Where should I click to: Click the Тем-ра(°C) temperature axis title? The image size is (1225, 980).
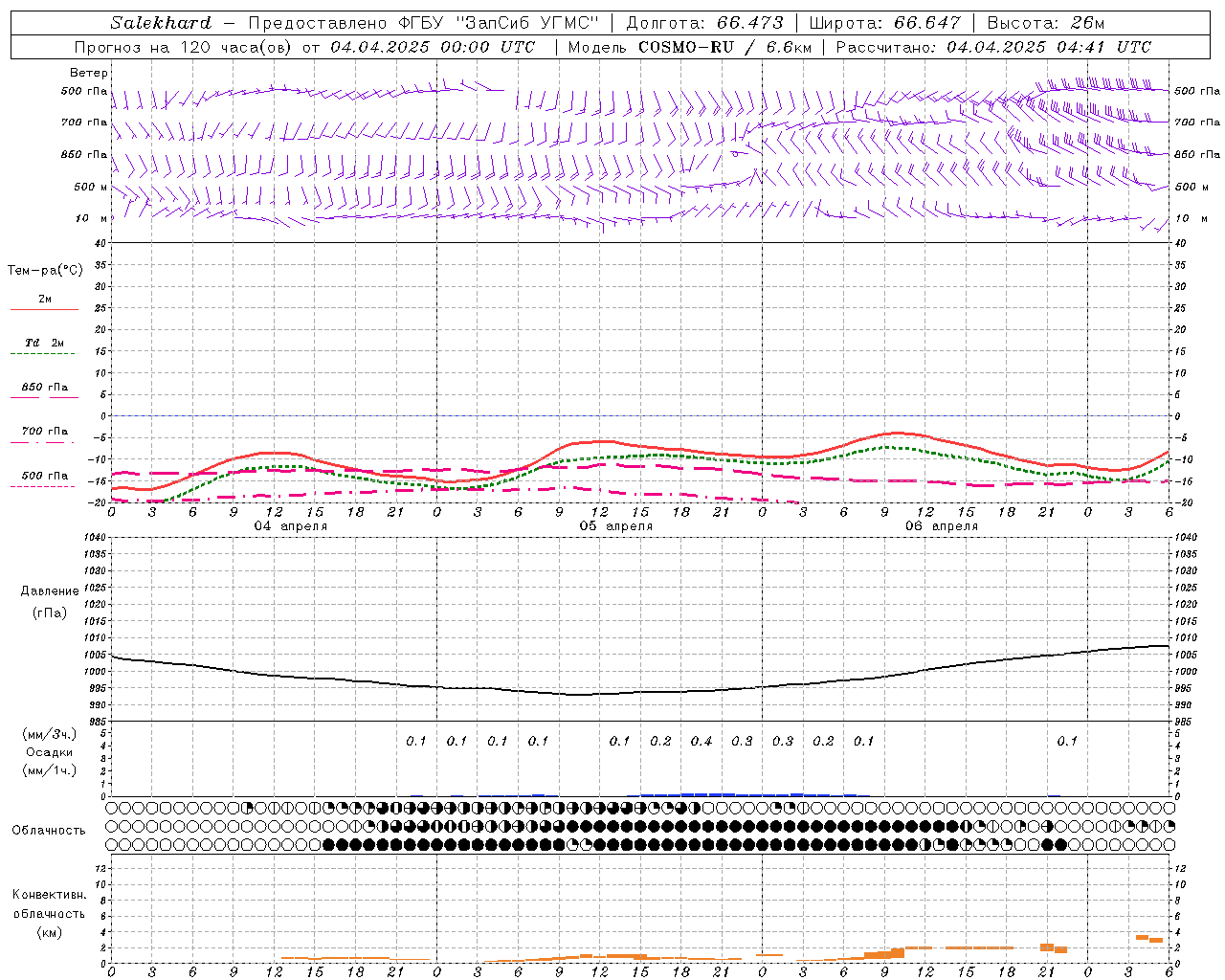point(45,271)
